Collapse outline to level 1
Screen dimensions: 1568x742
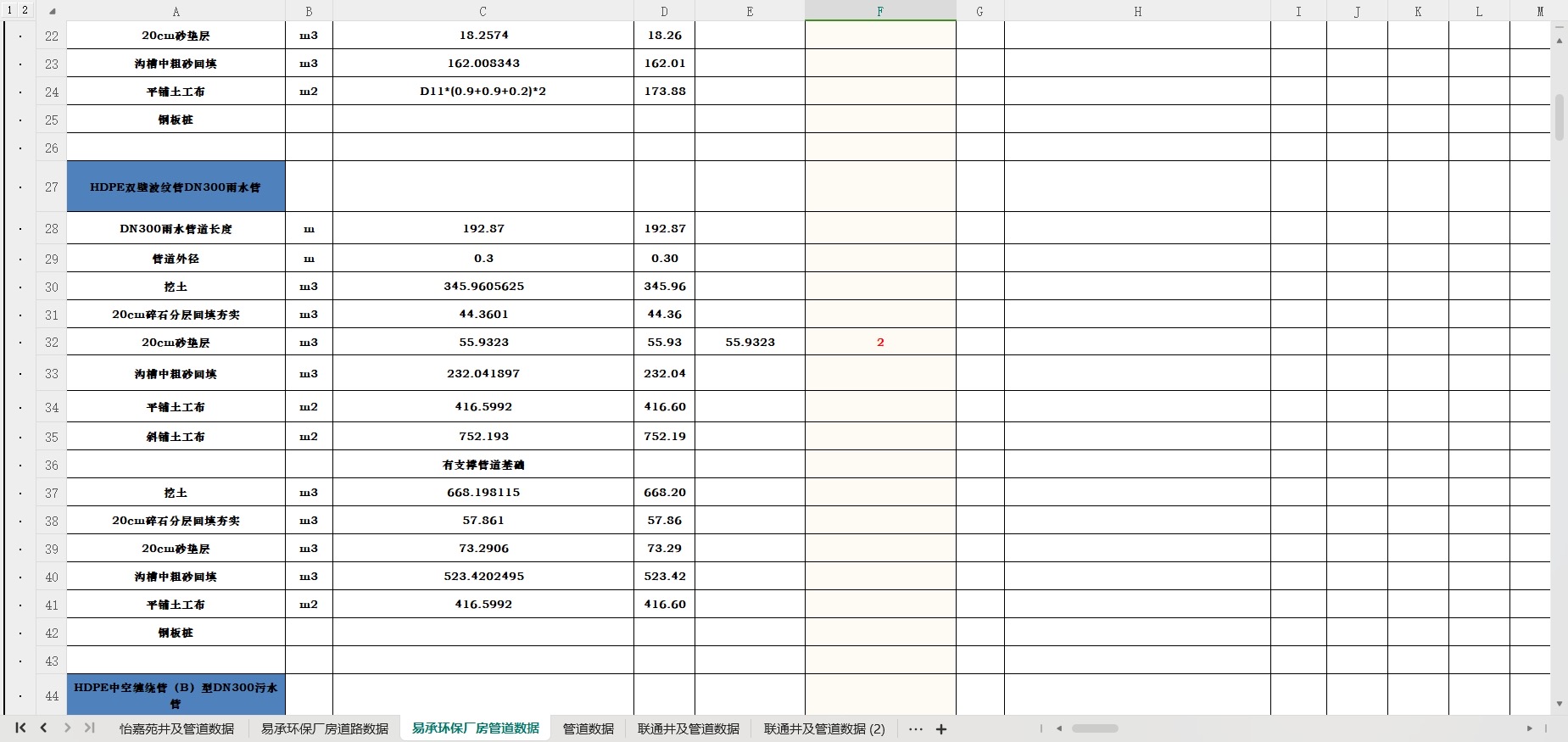[9, 10]
